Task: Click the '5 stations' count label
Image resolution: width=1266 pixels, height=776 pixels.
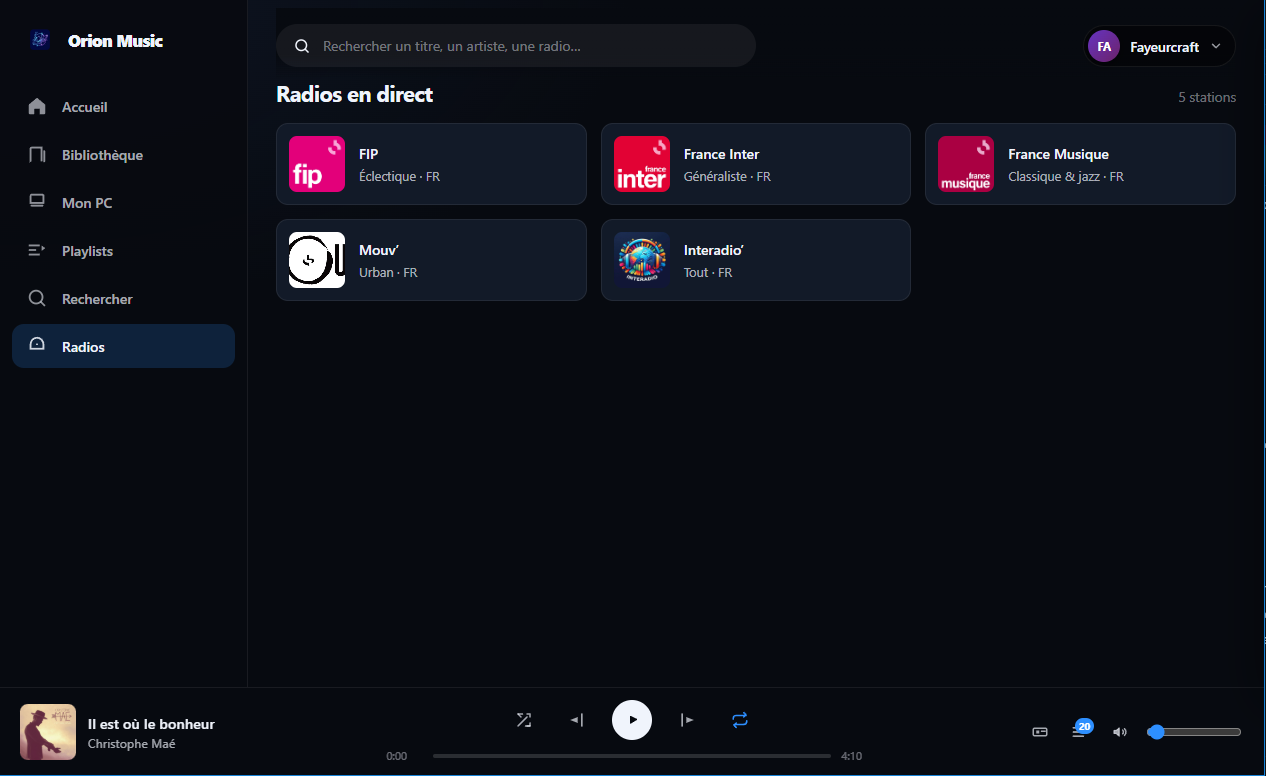Action: click(x=1207, y=97)
